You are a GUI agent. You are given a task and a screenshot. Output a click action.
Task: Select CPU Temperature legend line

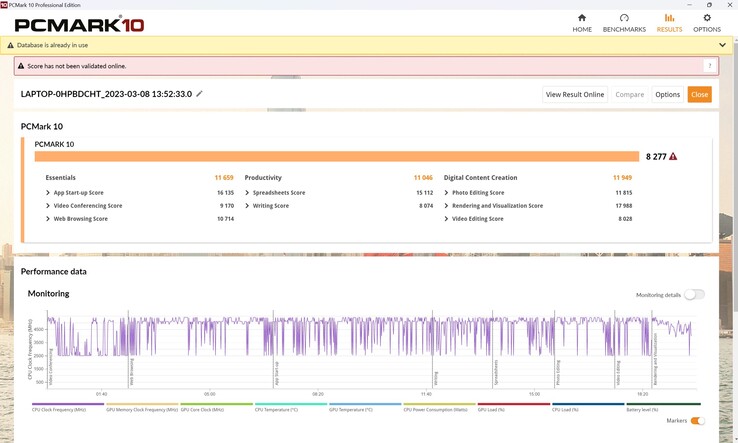pos(291,404)
